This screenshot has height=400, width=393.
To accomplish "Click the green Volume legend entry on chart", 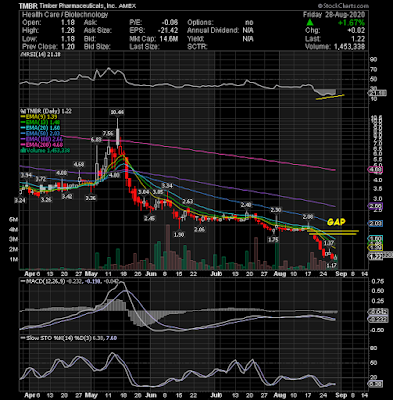I will 45,150.
